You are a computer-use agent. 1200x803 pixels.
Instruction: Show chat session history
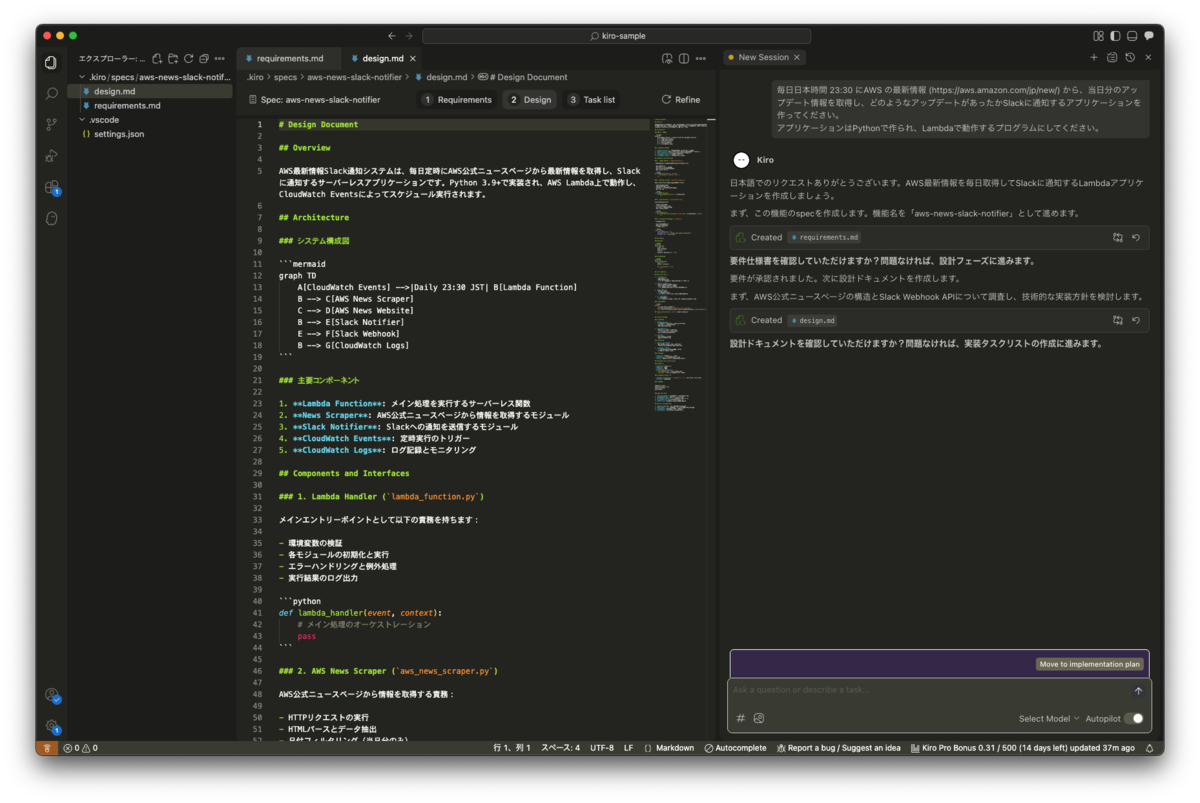(x=1130, y=58)
